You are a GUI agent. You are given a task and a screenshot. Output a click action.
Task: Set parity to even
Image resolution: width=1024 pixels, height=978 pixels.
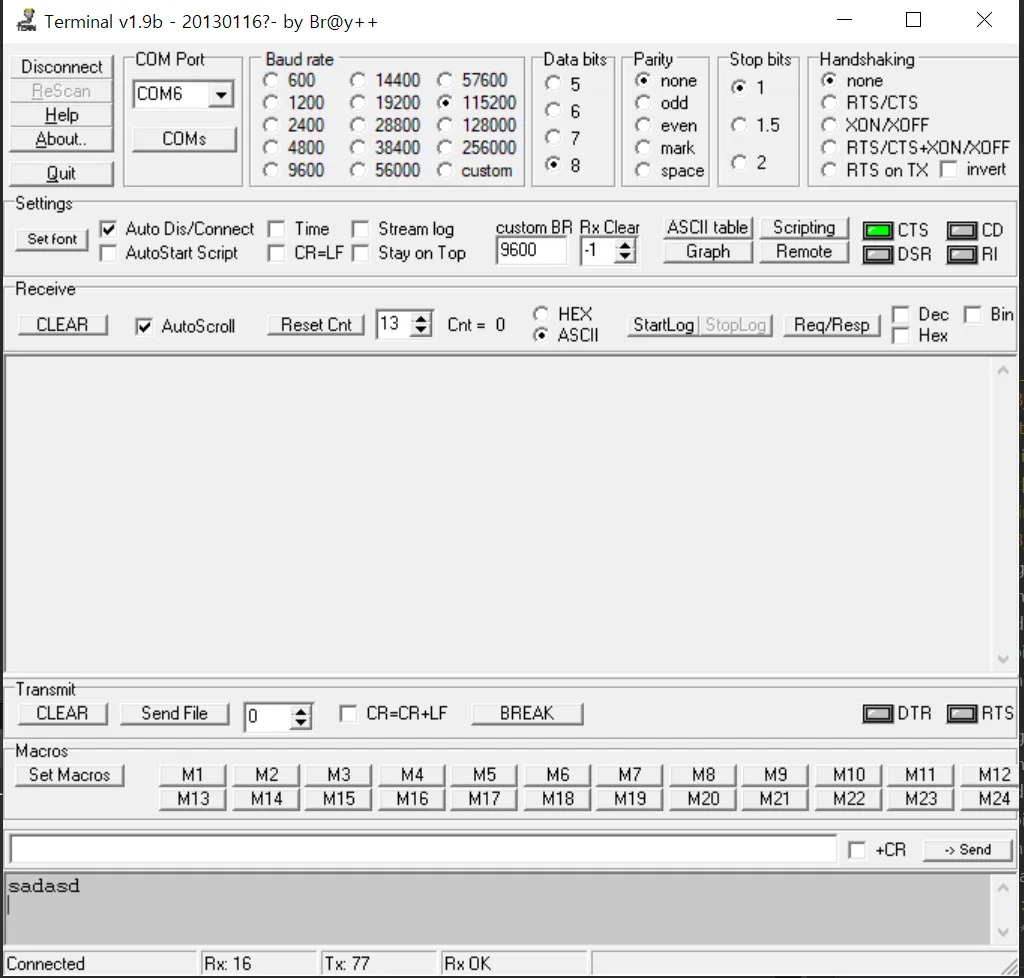click(643, 125)
